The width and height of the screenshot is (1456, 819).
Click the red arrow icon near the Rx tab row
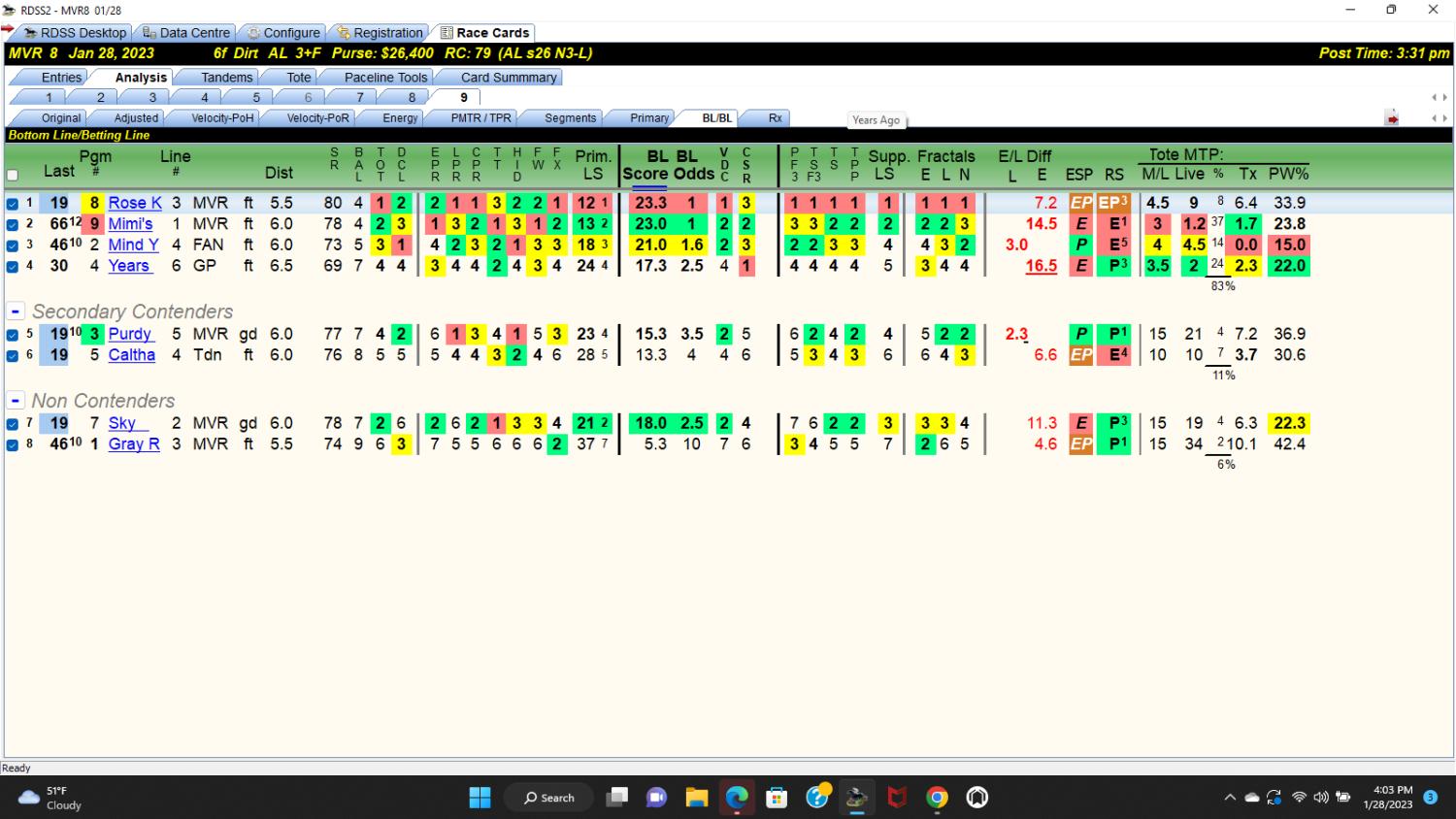(1392, 118)
